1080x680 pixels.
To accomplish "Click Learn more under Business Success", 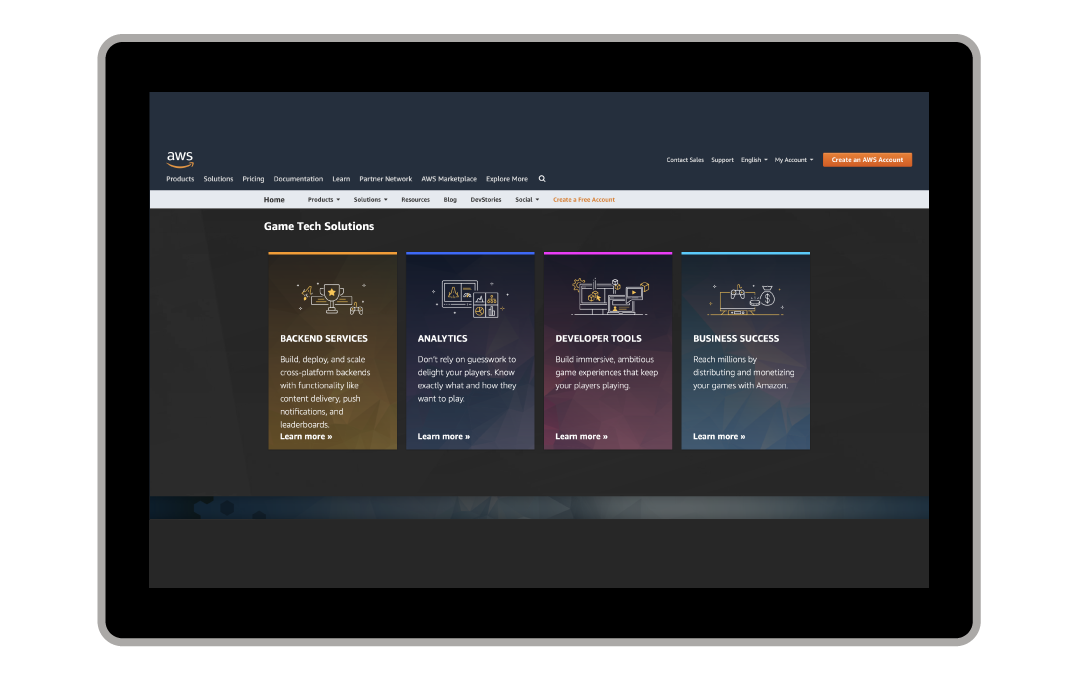I will click(719, 437).
